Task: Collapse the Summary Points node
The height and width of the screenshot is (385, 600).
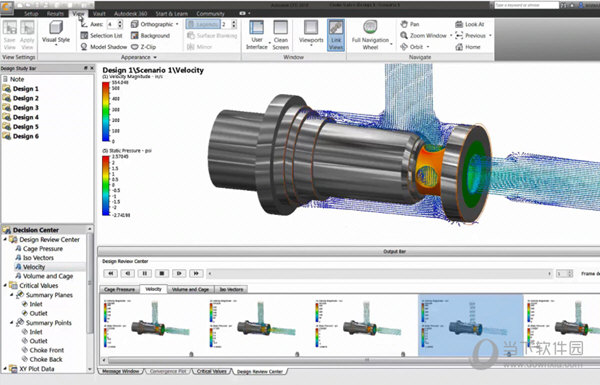Action: [12, 323]
